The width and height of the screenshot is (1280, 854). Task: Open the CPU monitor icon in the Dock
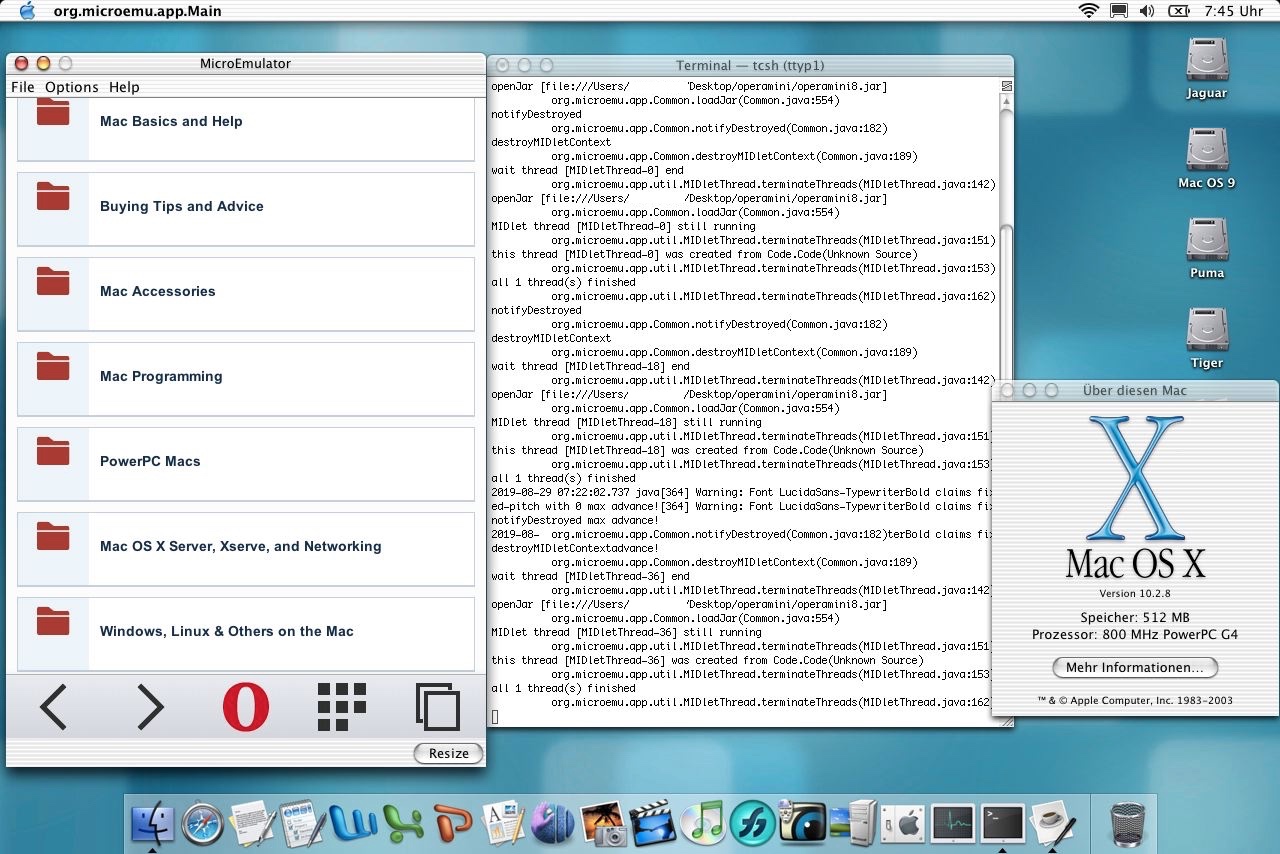click(x=953, y=823)
